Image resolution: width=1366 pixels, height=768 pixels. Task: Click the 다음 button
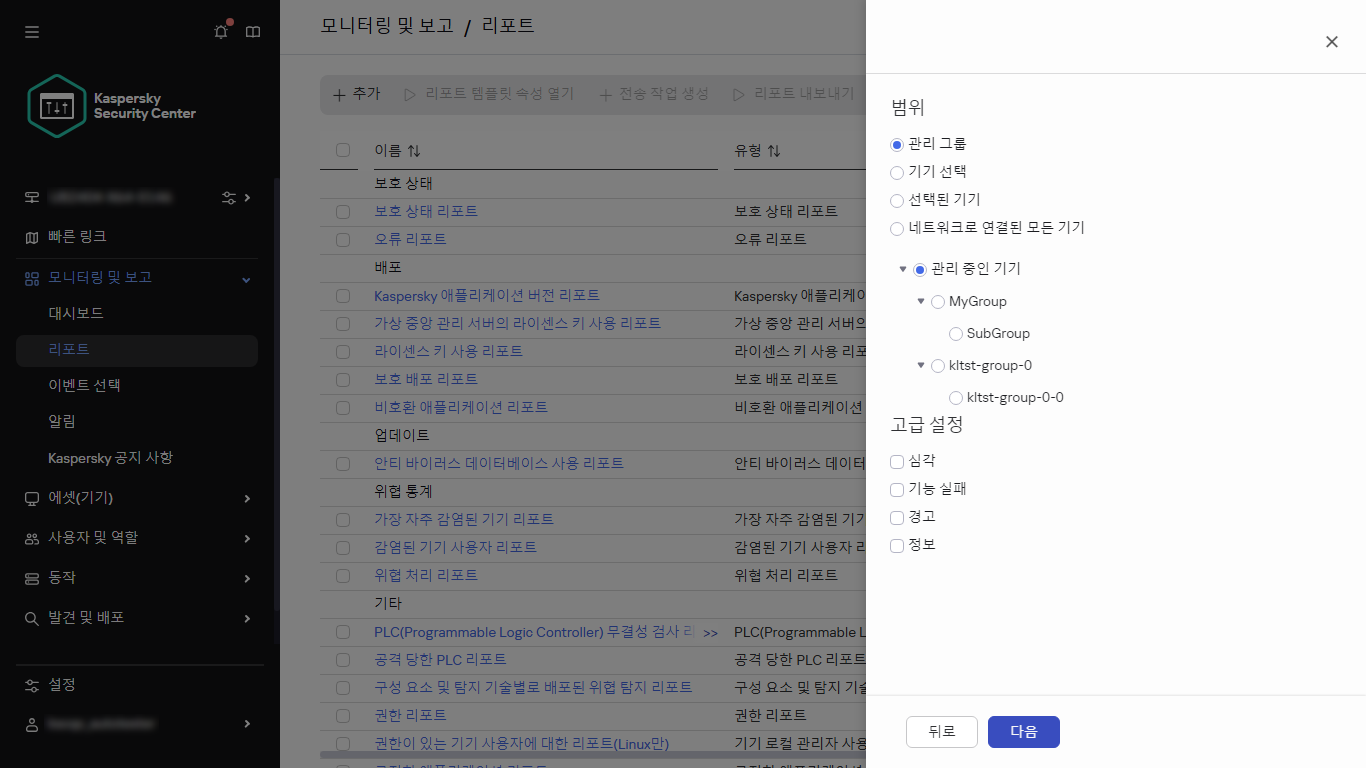point(1023,731)
